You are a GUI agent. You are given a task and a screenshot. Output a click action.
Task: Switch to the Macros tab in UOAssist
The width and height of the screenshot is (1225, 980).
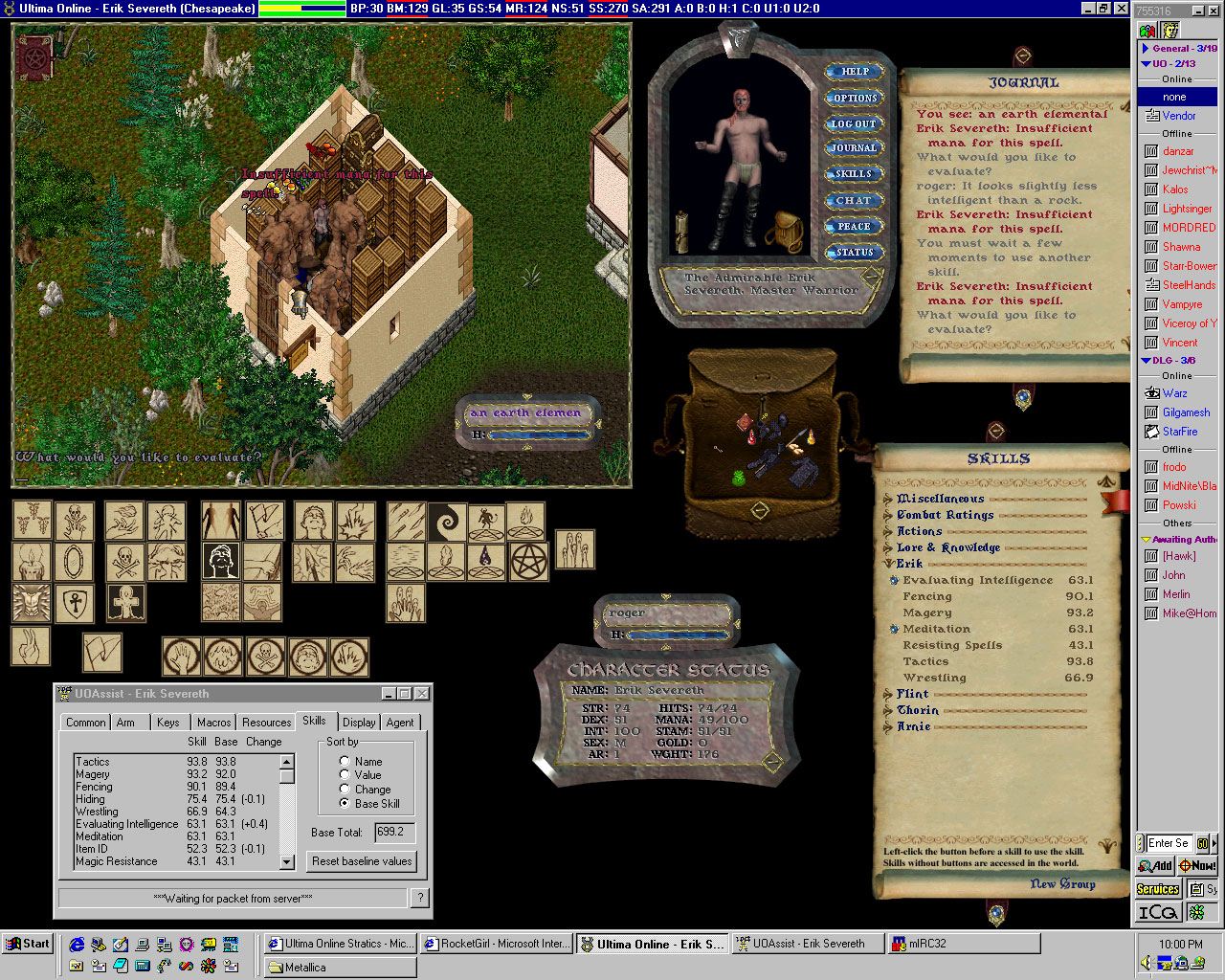[x=213, y=723]
